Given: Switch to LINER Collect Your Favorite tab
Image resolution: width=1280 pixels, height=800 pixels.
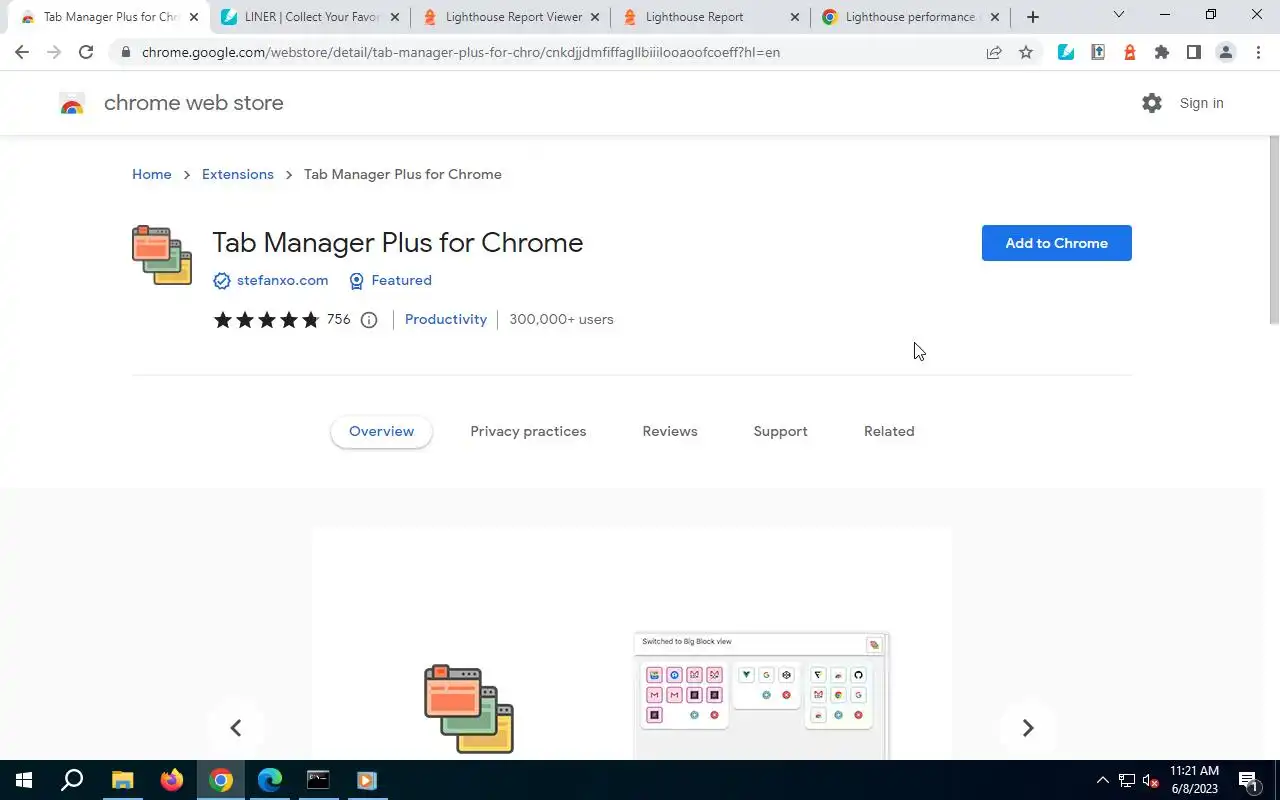Looking at the screenshot, I should pyautogui.click(x=312, y=17).
